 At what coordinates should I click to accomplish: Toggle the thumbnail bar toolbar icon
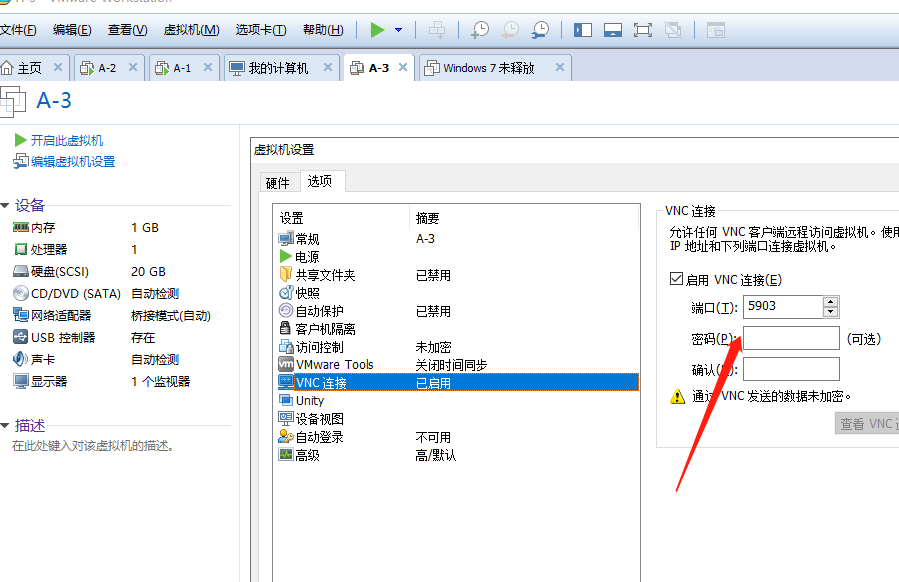tap(613, 30)
